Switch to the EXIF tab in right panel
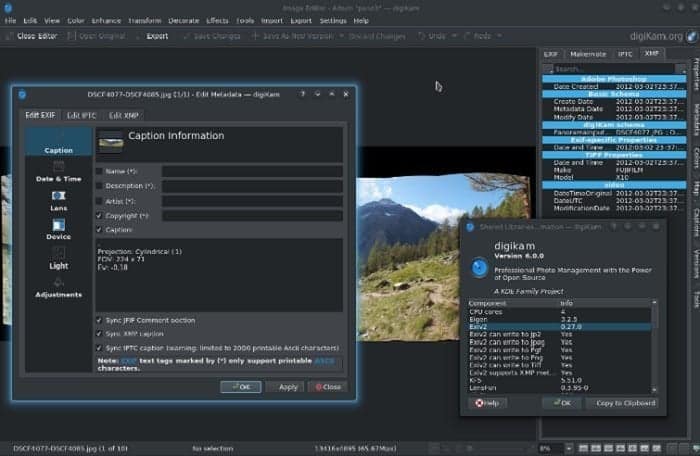700x456 pixels. pyautogui.click(x=550, y=54)
